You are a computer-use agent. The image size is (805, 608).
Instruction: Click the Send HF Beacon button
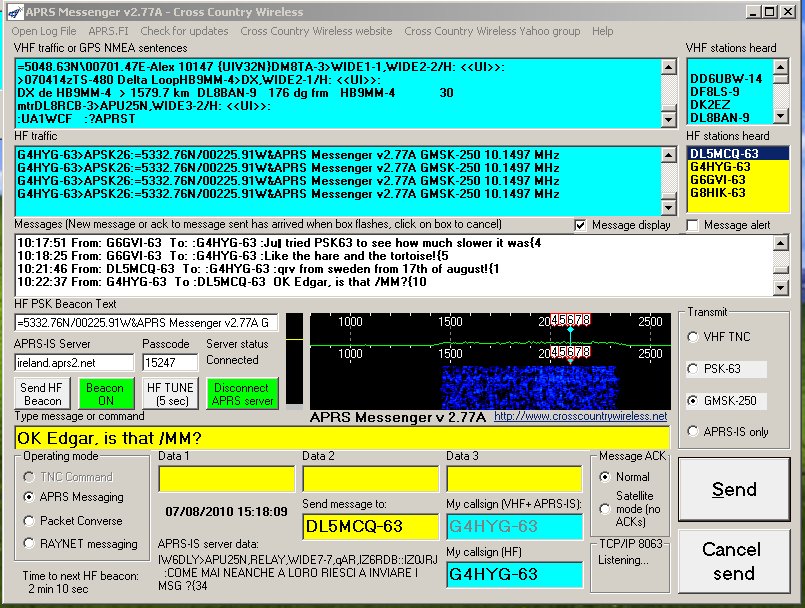[41, 394]
